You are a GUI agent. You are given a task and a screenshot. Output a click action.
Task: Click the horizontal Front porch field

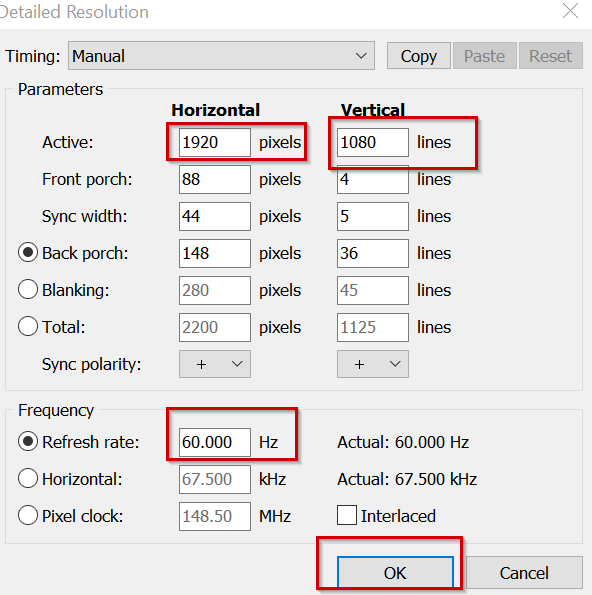(x=215, y=179)
